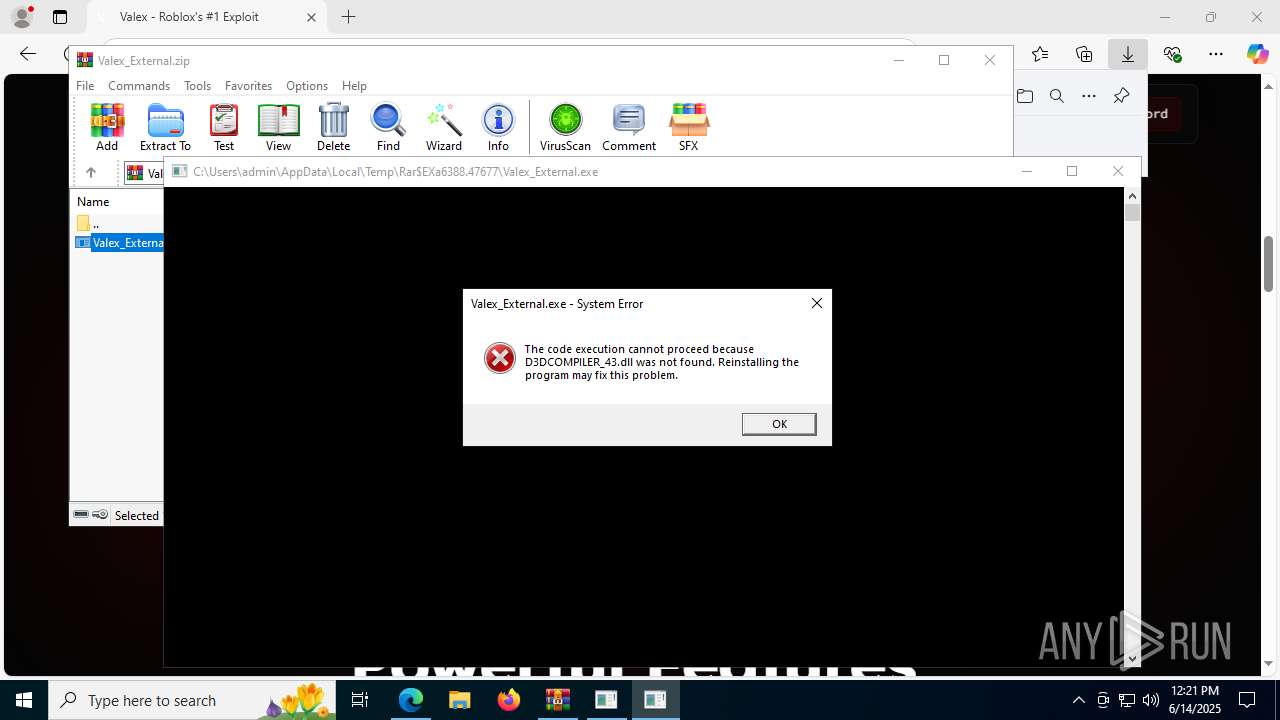Open the browser collections icon
Viewport: 1280px width, 720px height.
point(1084,54)
